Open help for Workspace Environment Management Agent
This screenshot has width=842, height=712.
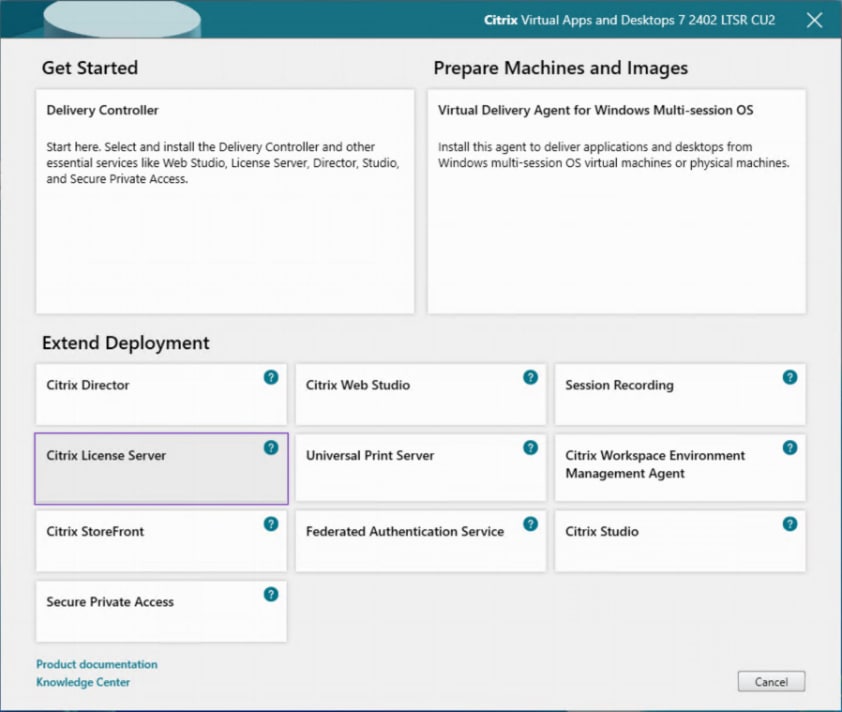coord(790,448)
